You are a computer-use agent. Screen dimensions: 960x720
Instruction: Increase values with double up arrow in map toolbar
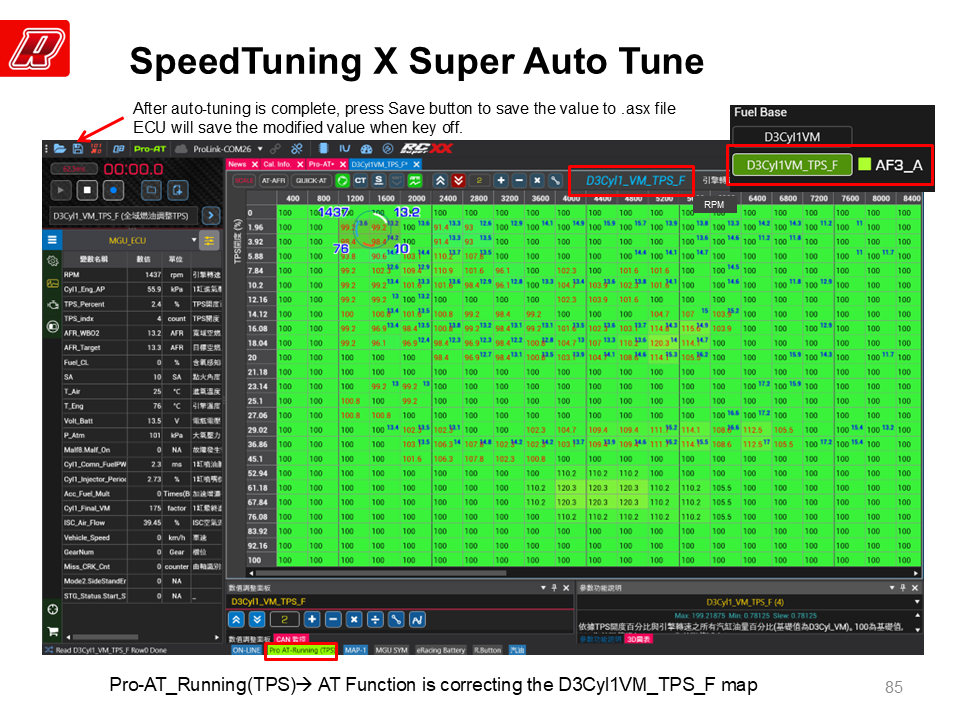(440, 181)
